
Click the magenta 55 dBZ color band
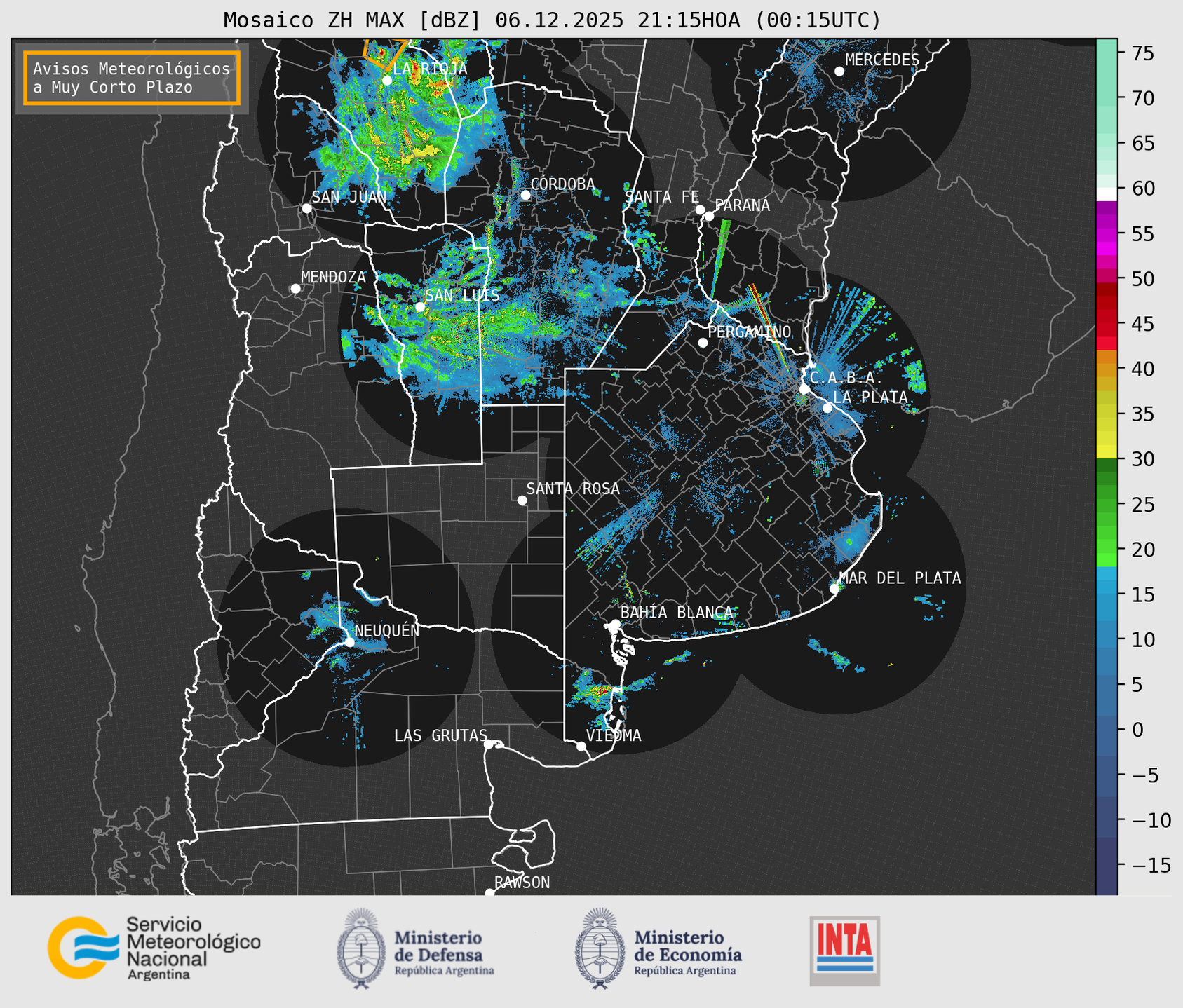point(1107,233)
